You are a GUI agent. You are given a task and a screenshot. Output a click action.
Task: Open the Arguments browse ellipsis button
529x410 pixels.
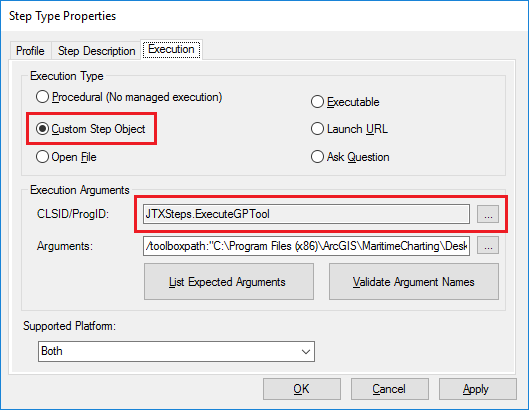tap(488, 245)
